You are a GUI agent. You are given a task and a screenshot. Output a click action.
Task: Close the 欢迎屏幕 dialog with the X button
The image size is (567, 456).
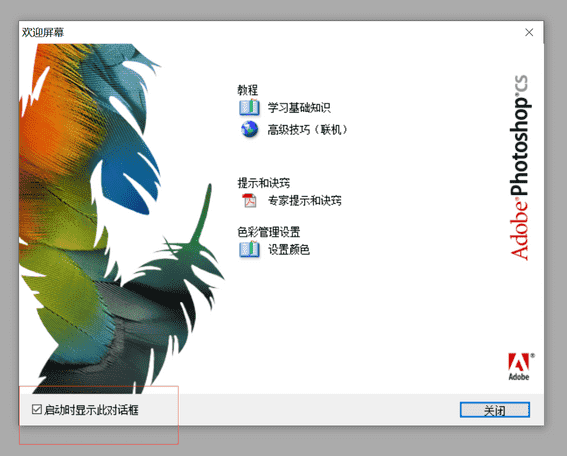click(x=529, y=33)
